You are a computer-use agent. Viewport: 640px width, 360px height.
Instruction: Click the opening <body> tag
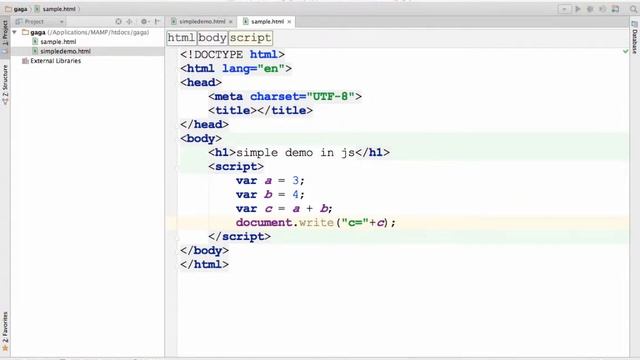click(x=201, y=138)
